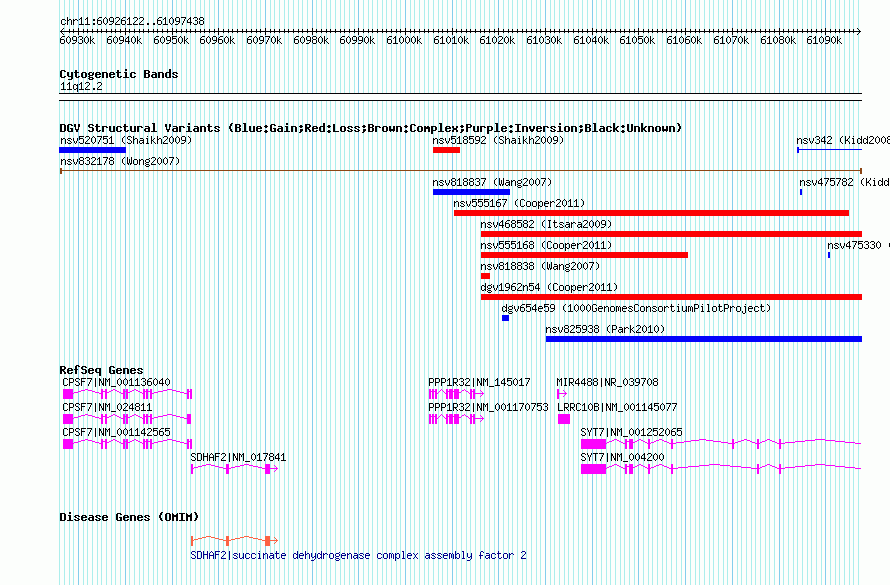
Task: Open the dgv654e59 1000Genomes label
Action: (636, 308)
